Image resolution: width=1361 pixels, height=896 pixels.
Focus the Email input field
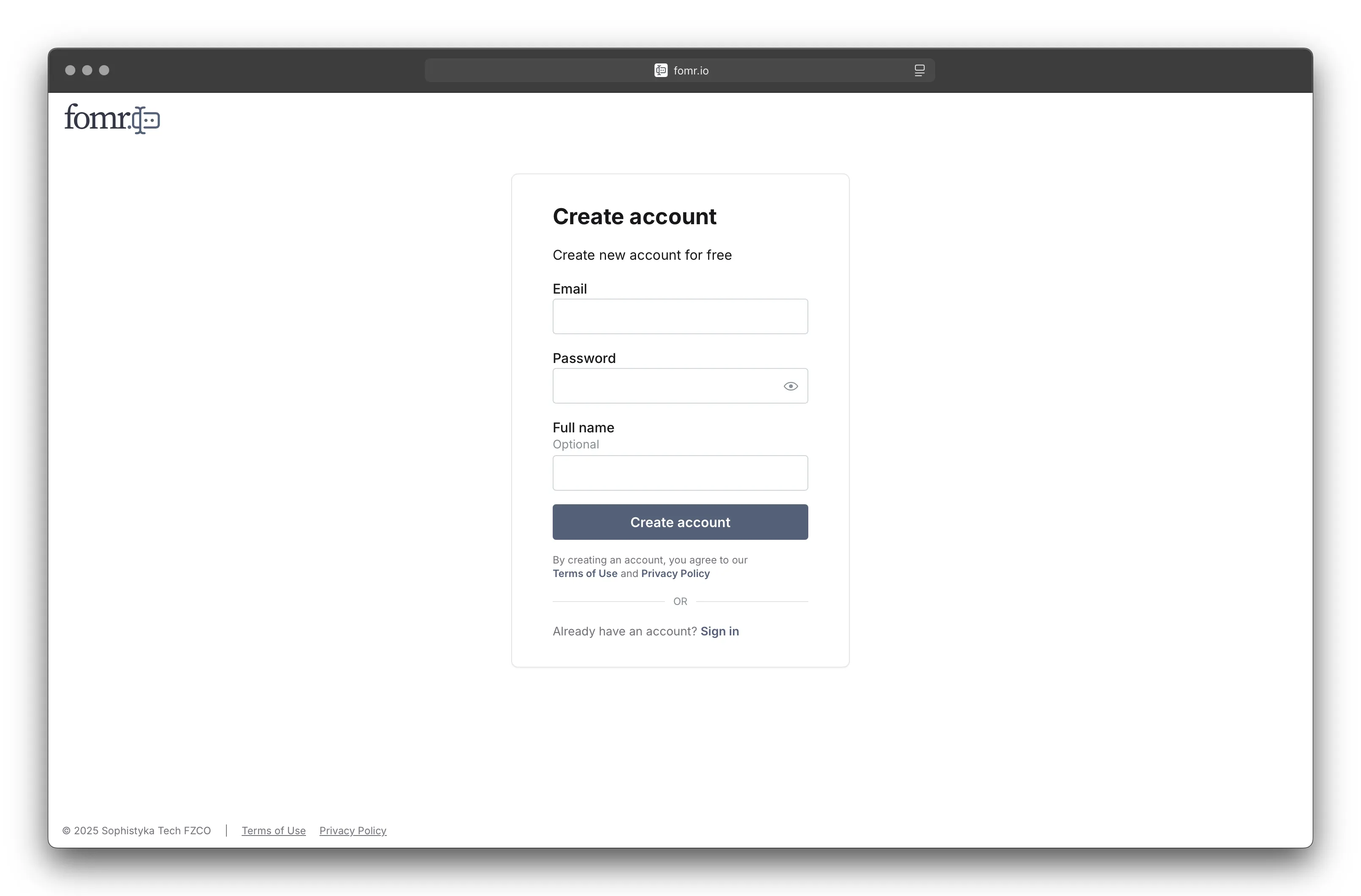pyautogui.click(x=680, y=316)
